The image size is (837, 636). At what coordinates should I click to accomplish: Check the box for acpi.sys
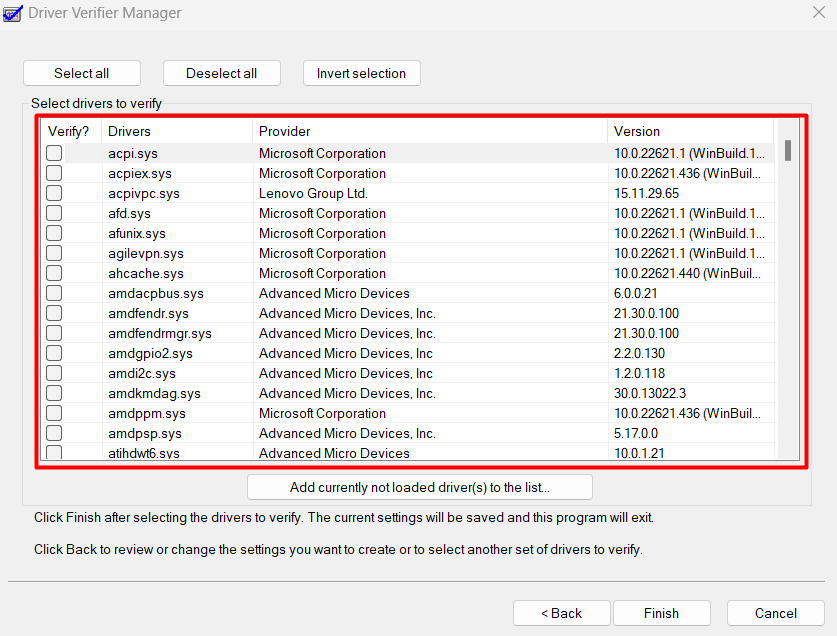click(x=54, y=153)
